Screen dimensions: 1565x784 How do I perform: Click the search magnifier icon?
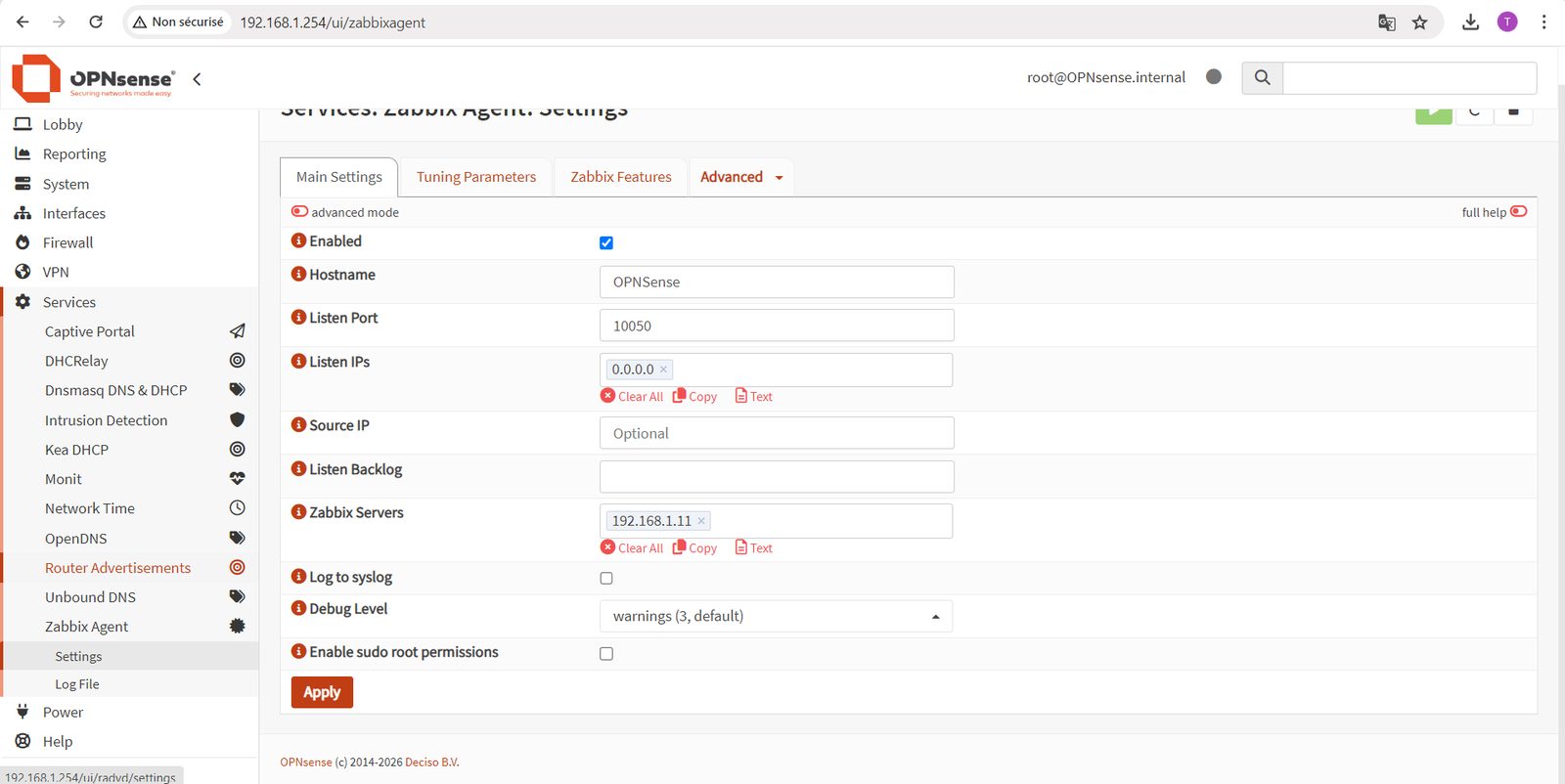[x=1262, y=77]
